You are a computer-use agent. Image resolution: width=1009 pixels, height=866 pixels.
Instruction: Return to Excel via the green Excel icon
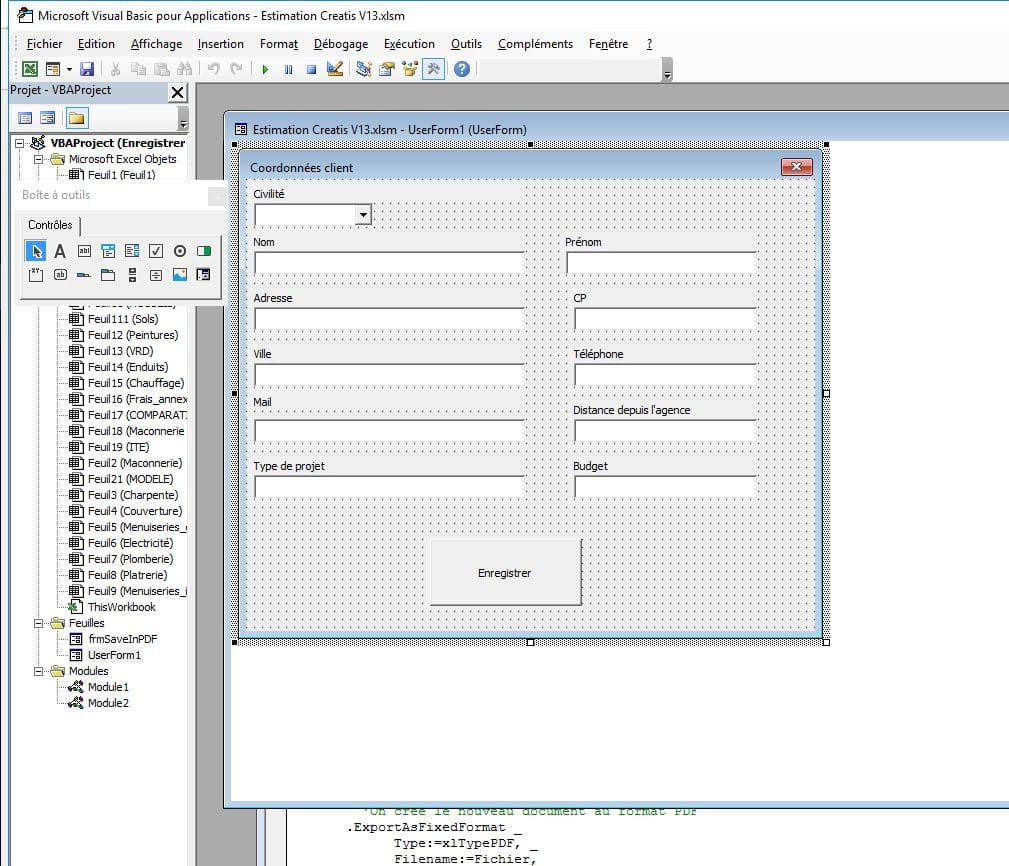click(x=30, y=69)
